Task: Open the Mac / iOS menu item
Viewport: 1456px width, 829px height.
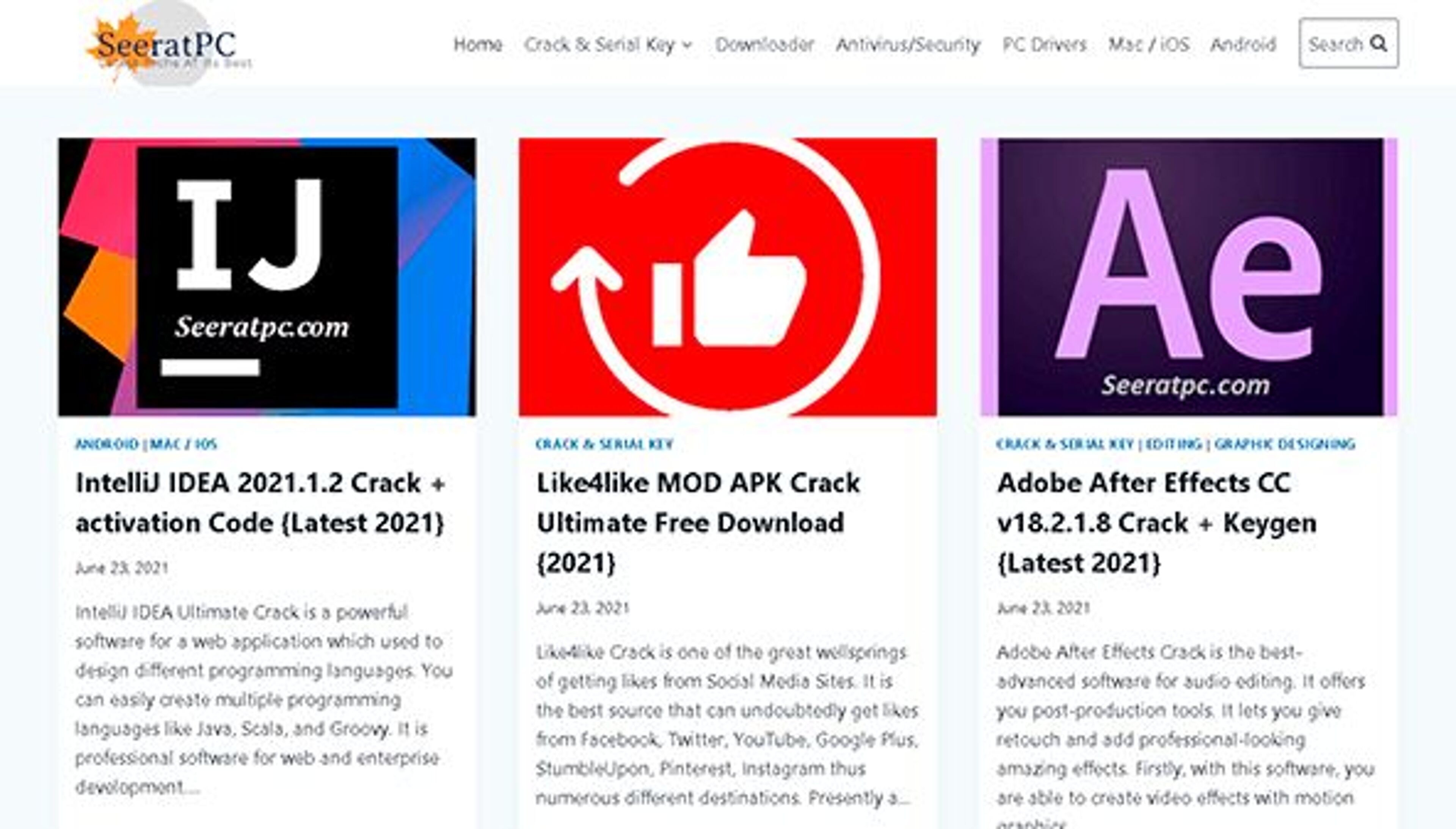Action: coord(1148,44)
